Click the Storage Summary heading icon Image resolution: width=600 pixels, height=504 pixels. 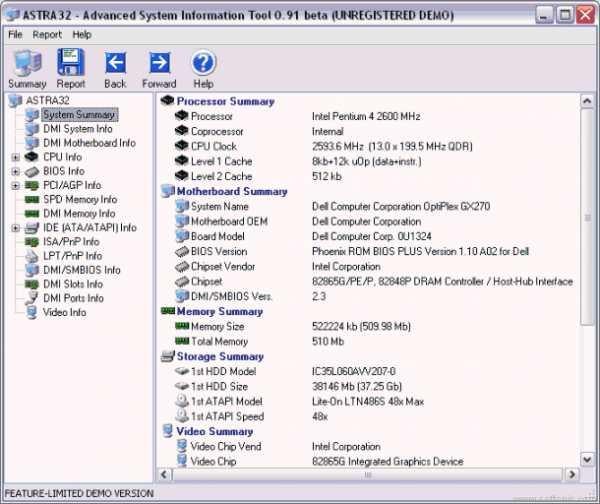coord(168,356)
